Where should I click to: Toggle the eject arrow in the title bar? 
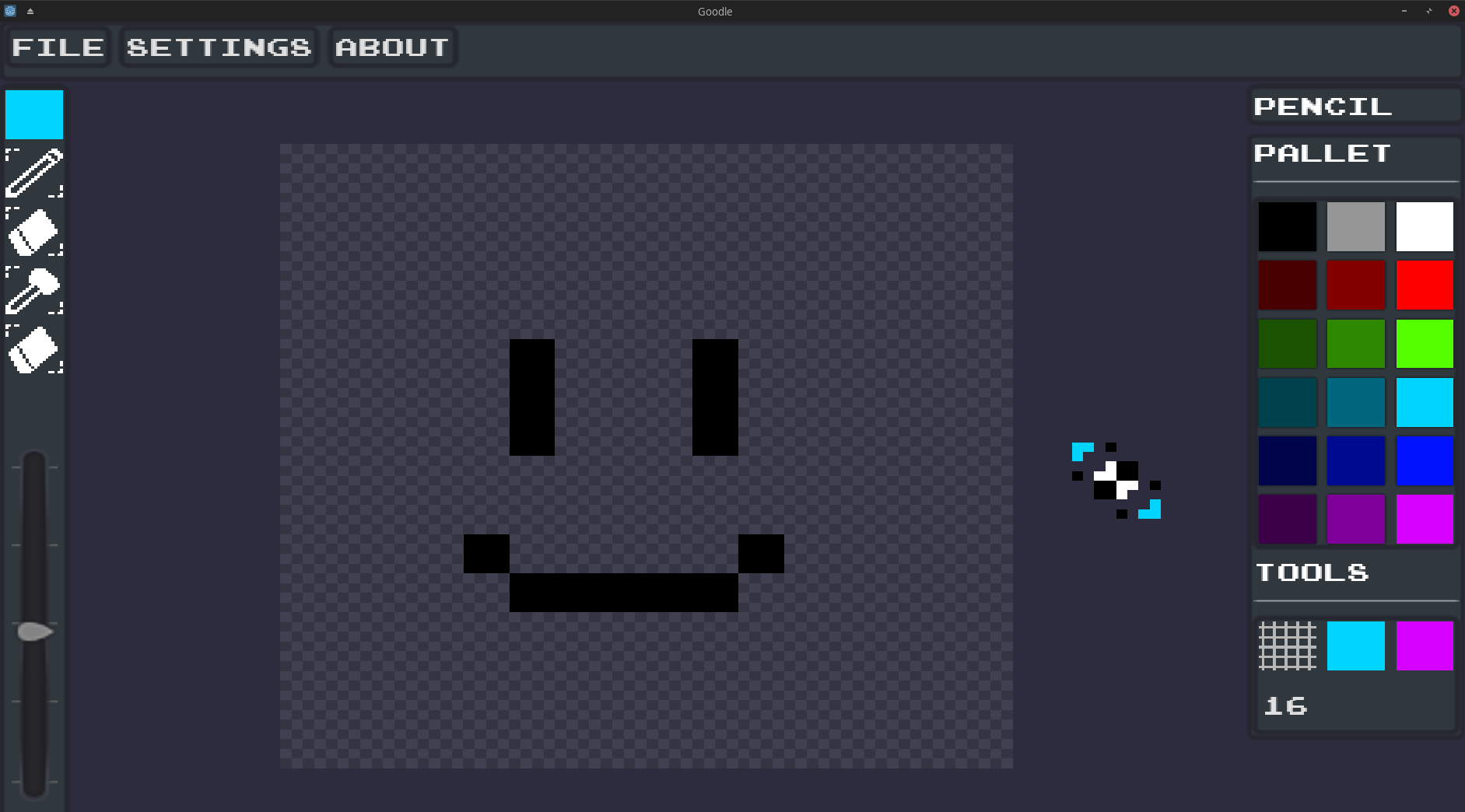[31, 11]
